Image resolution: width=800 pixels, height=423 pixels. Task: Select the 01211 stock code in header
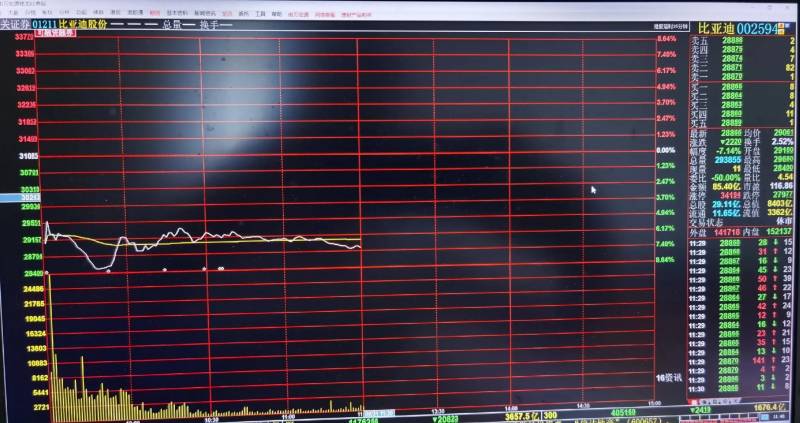point(44,24)
